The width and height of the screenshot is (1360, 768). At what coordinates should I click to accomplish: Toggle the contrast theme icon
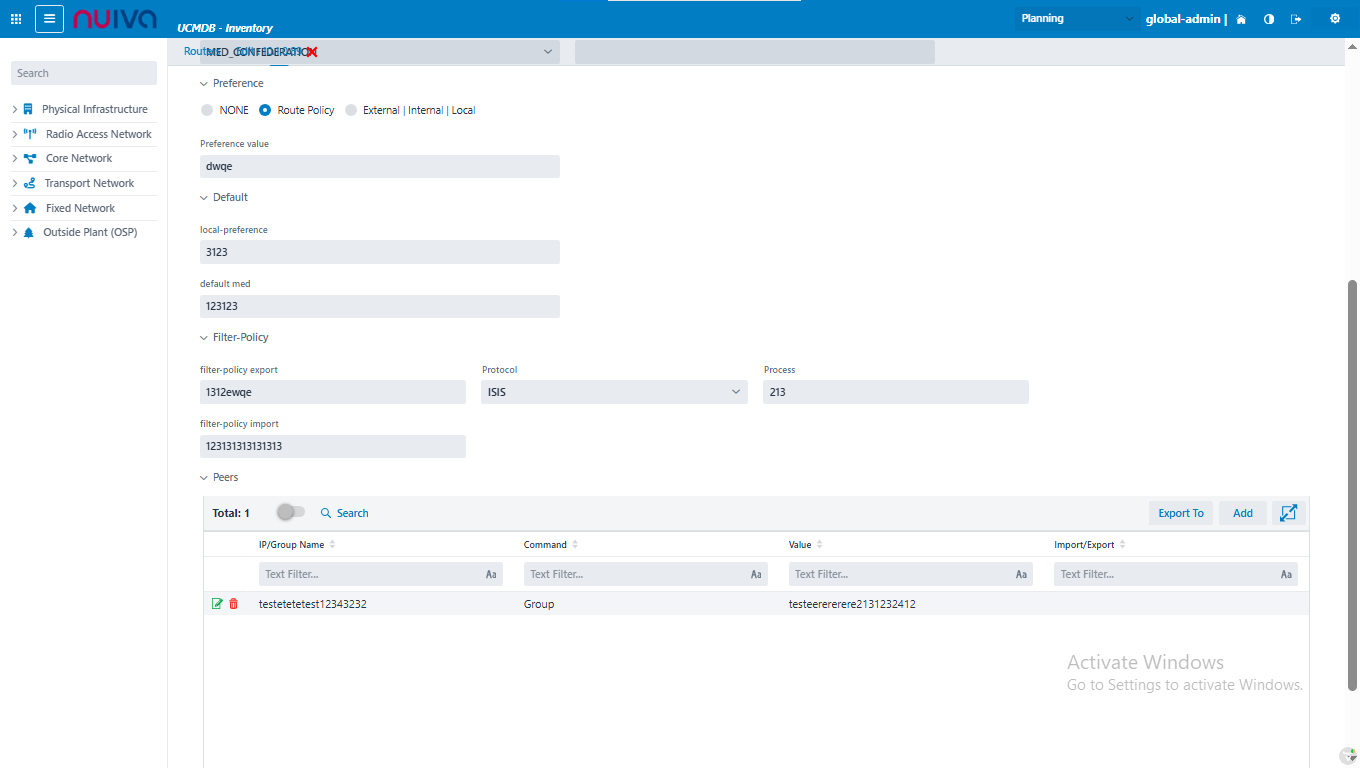pyautogui.click(x=1269, y=19)
